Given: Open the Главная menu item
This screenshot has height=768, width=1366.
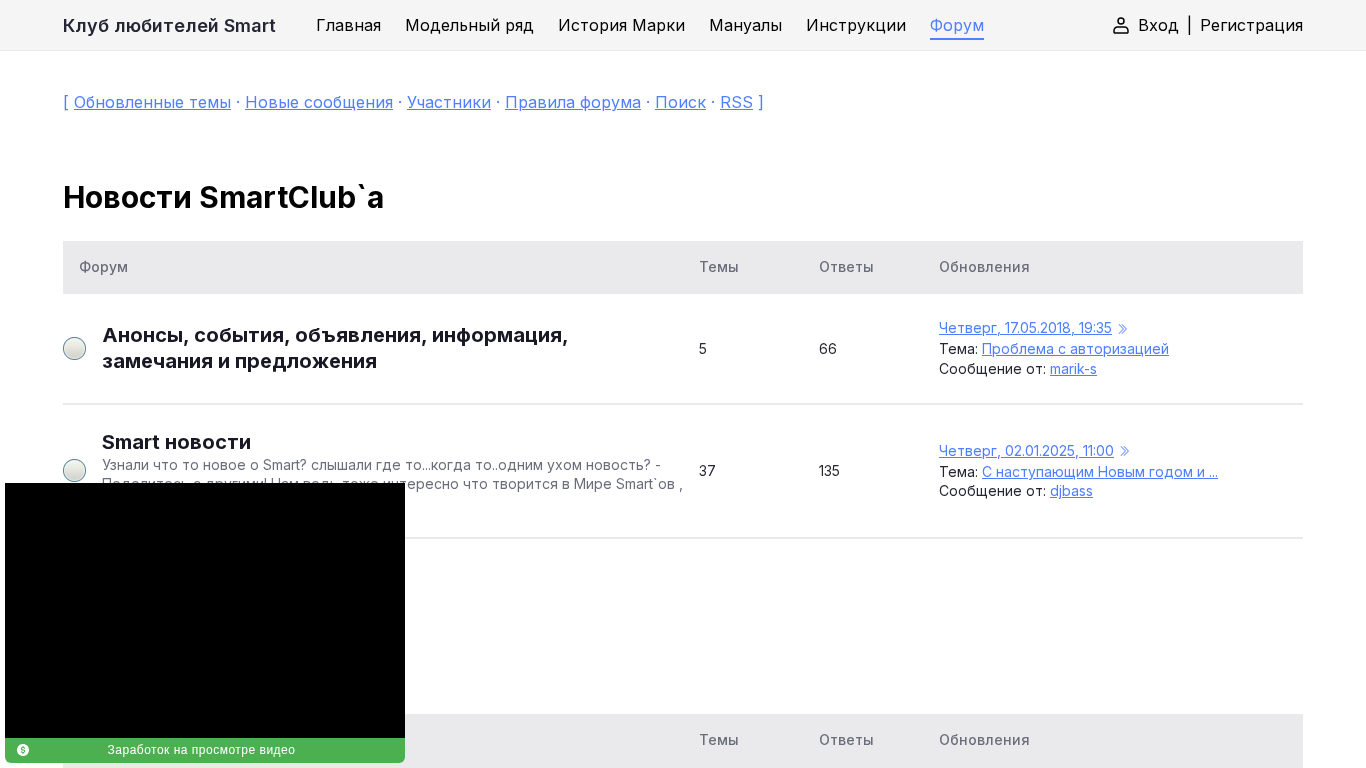Looking at the screenshot, I should (348, 25).
